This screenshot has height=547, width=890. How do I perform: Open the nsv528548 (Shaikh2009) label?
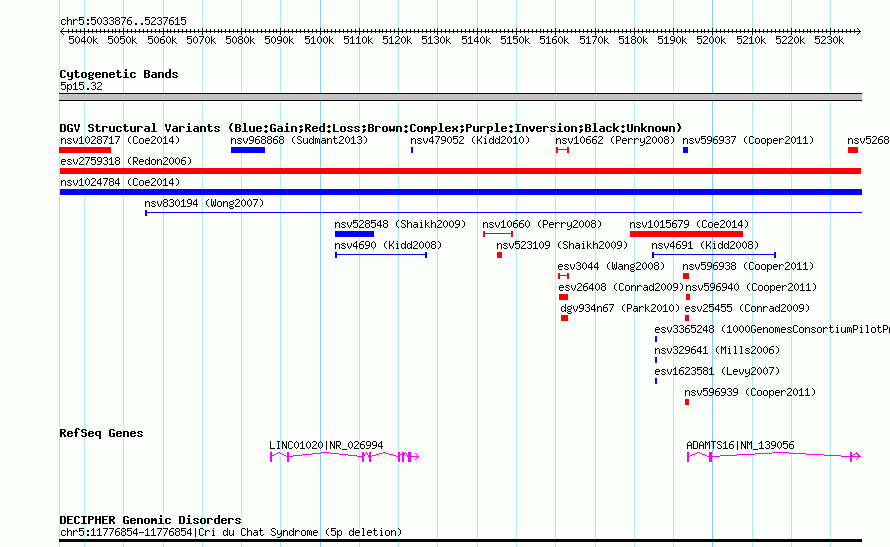click(x=400, y=224)
